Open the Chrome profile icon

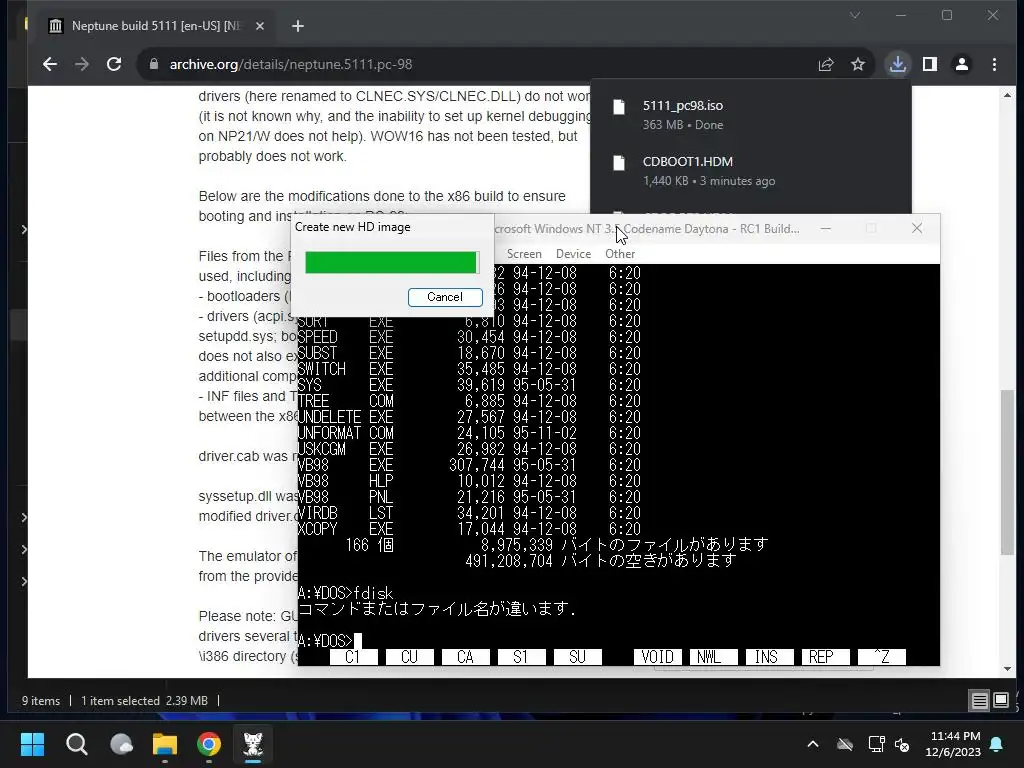(962, 64)
